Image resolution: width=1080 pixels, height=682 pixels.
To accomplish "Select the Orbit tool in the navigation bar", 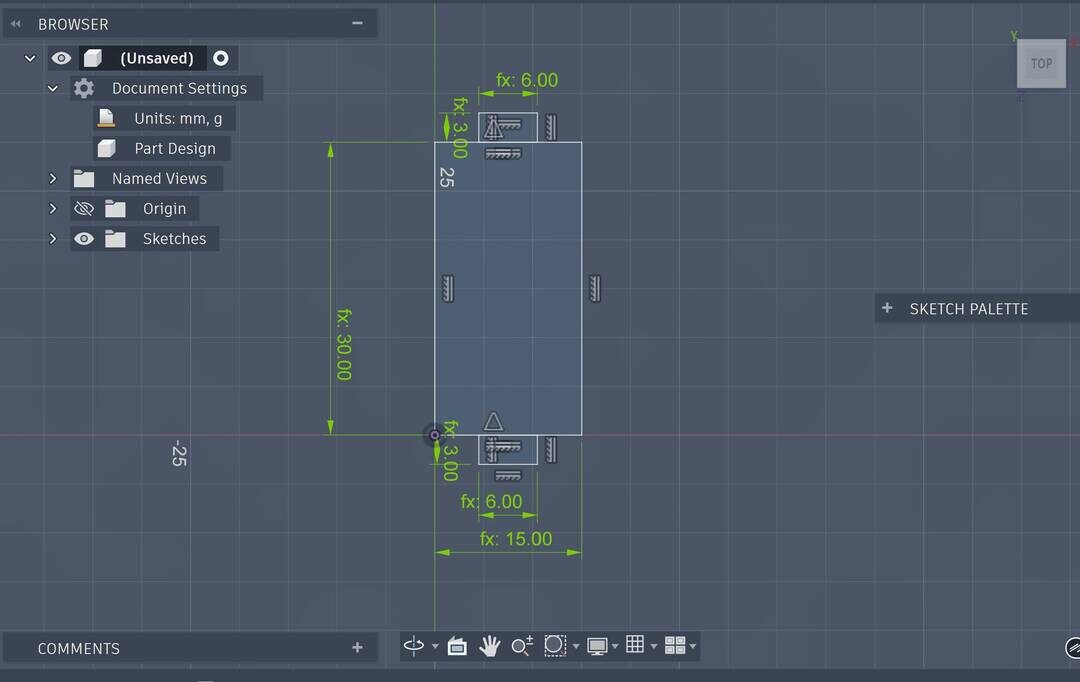I will pyautogui.click(x=415, y=646).
